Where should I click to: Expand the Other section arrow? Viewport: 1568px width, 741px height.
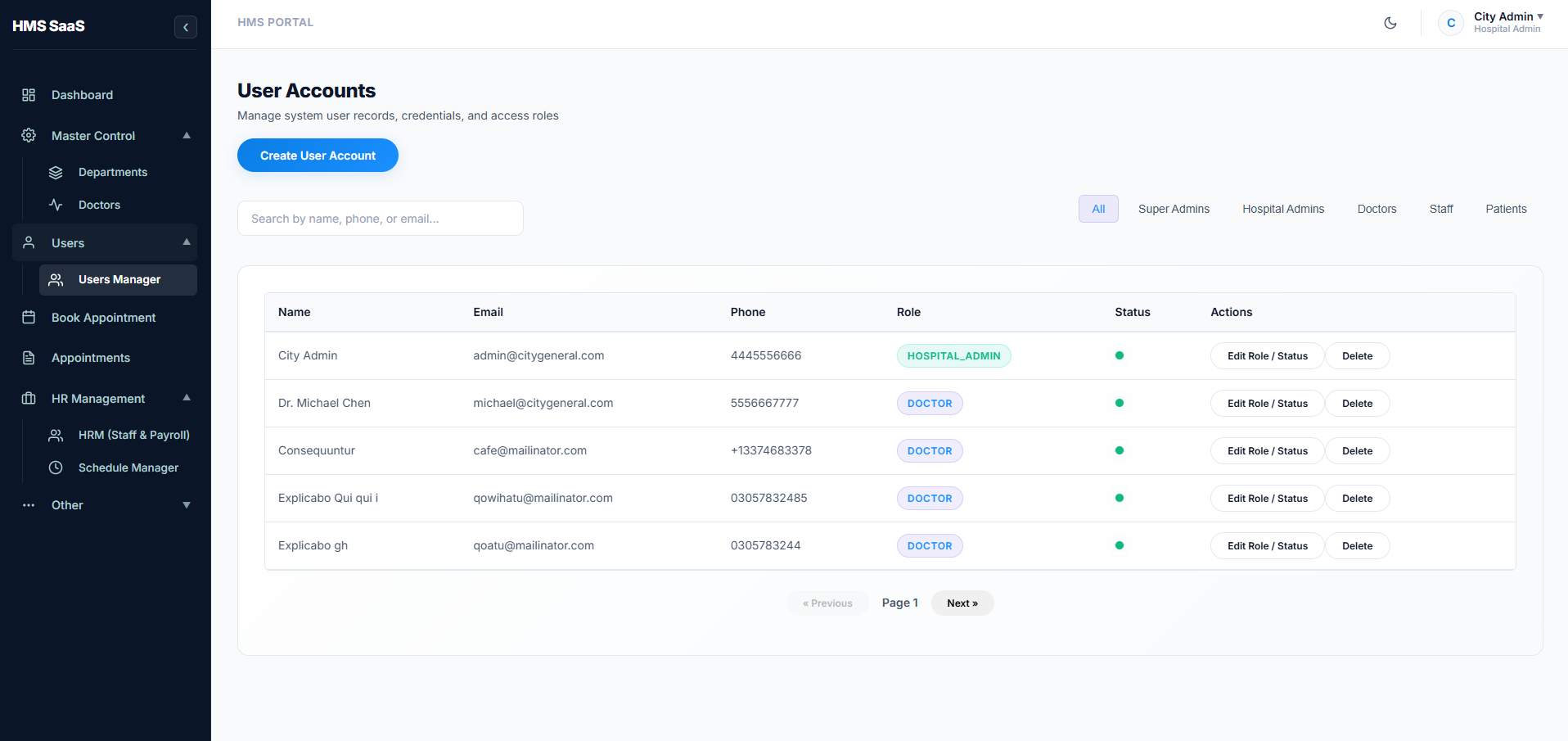coord(187,505)
